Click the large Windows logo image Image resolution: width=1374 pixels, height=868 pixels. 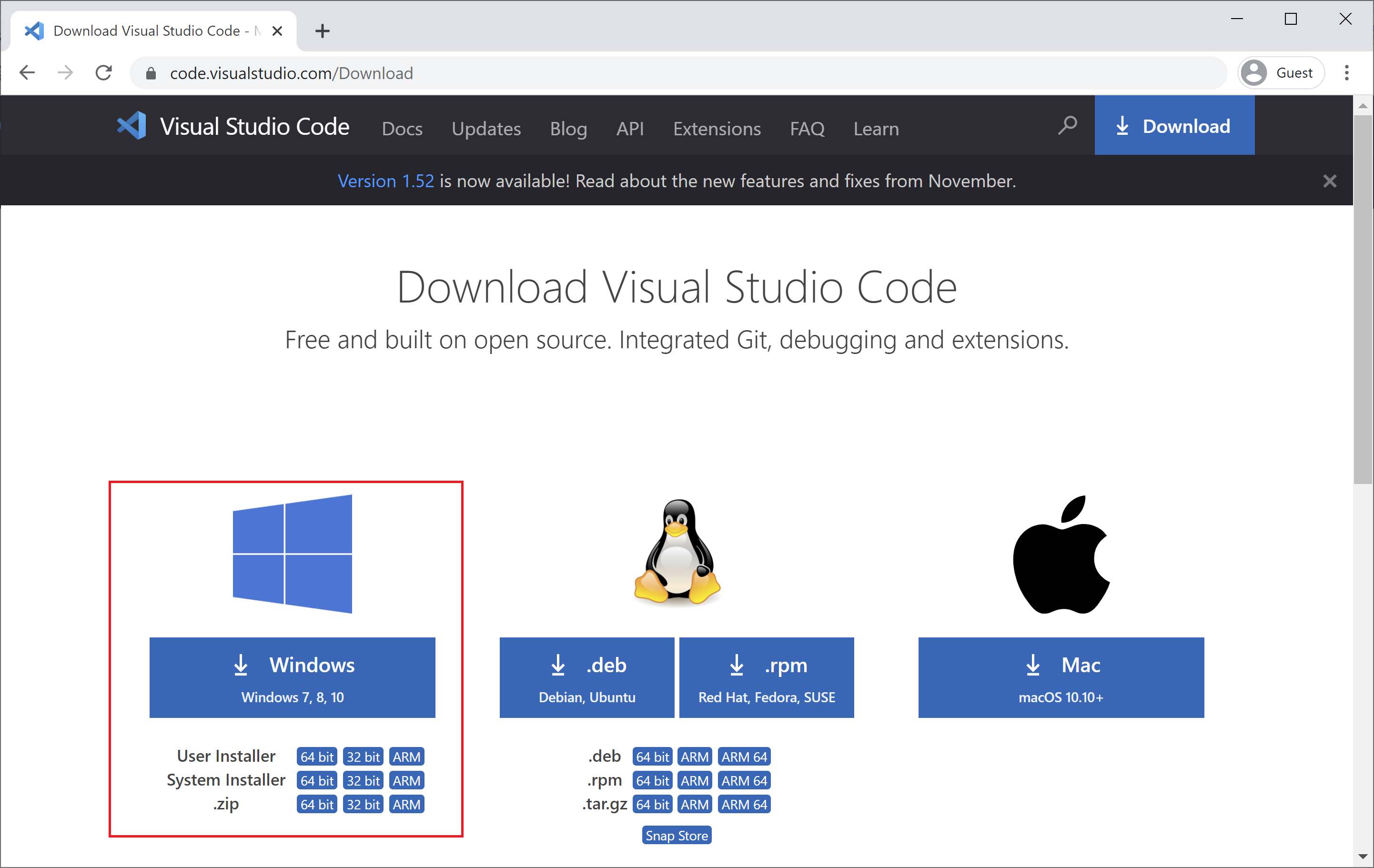pos(292,554)
